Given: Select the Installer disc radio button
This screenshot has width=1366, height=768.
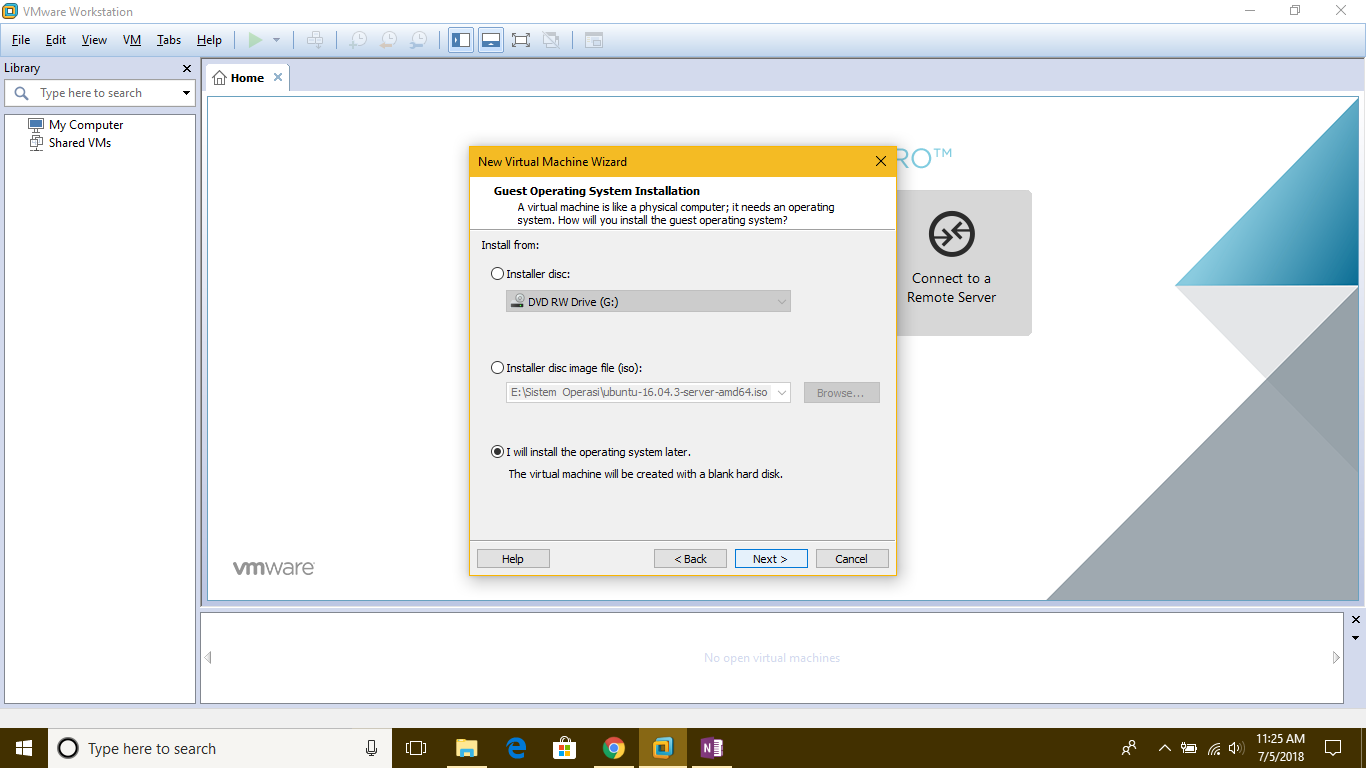Looking at the screenshot, I should pyautogui.click(x=497, y=273).
